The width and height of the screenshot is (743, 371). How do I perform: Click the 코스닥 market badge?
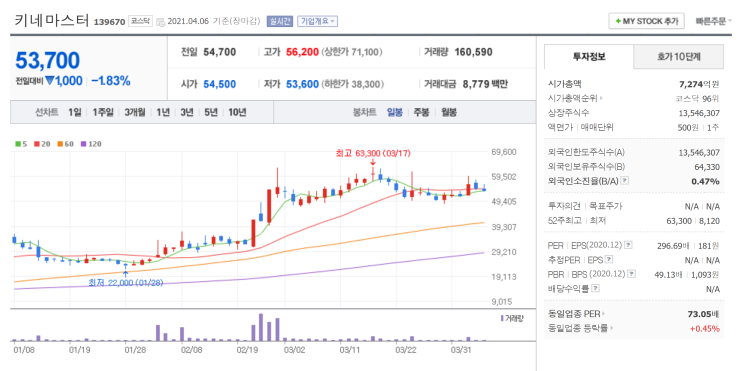[141, 21]
